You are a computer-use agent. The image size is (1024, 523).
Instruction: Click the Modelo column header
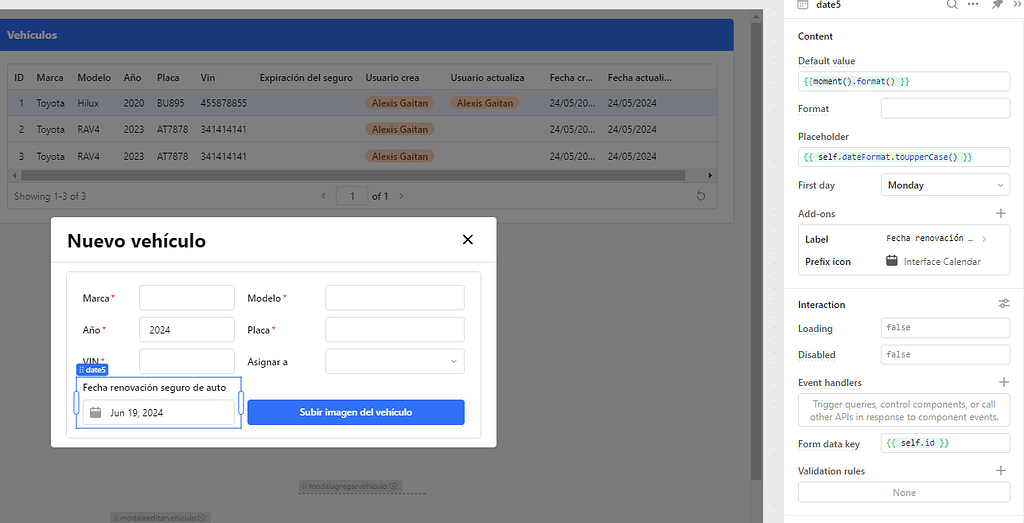(94, 78)
